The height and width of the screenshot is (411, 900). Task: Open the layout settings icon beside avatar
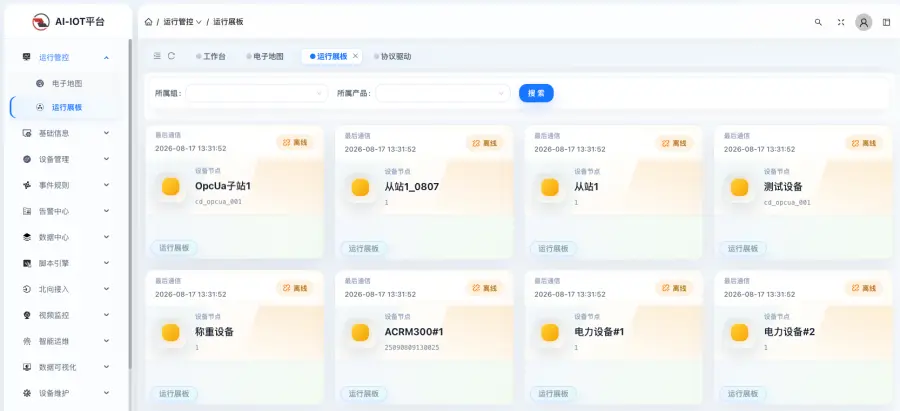click(x=886, y=22)
